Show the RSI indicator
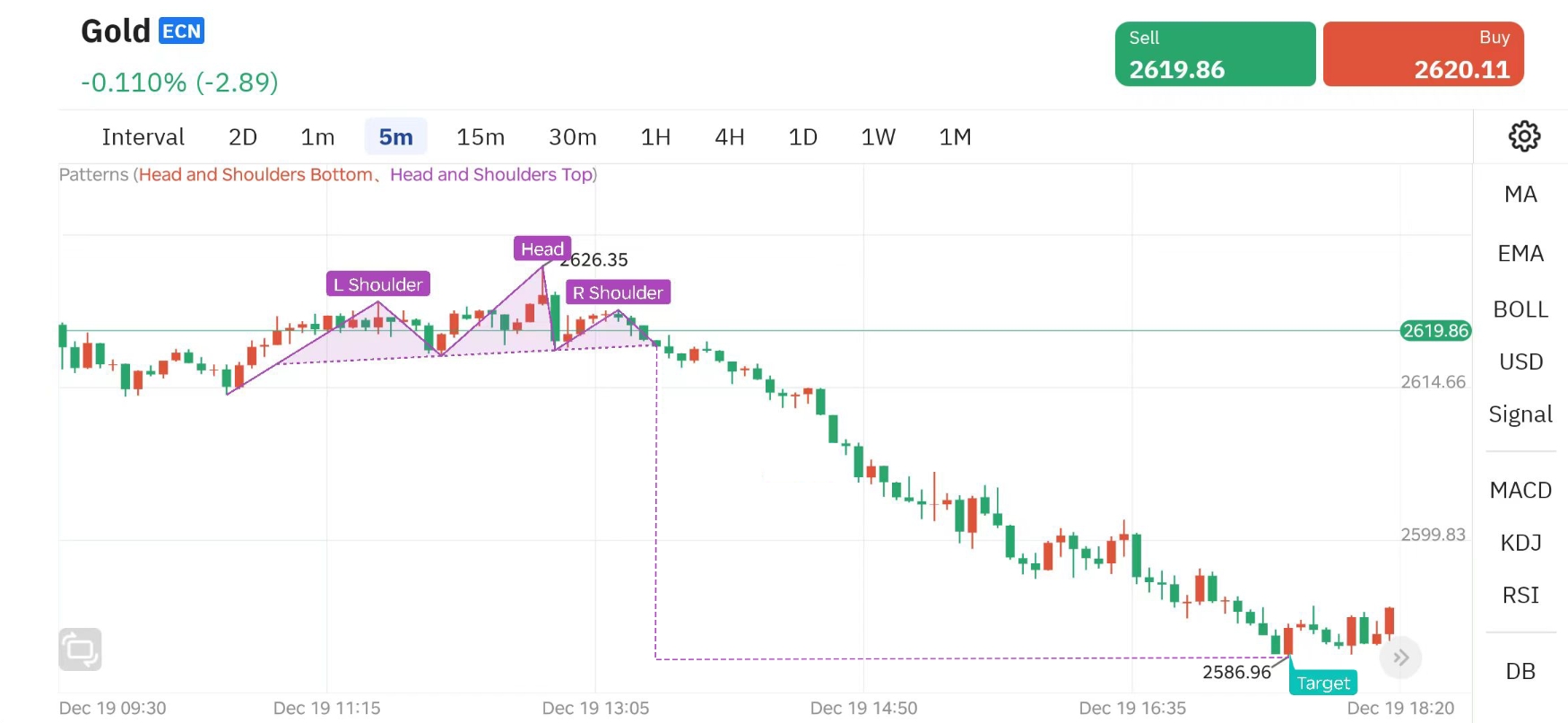This screenshot has width=1568, height=723. [1520, 596]
